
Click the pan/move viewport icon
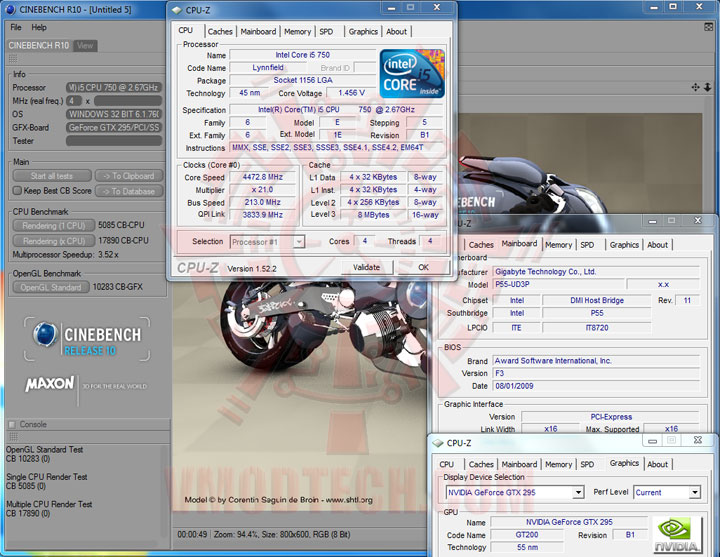696,88
